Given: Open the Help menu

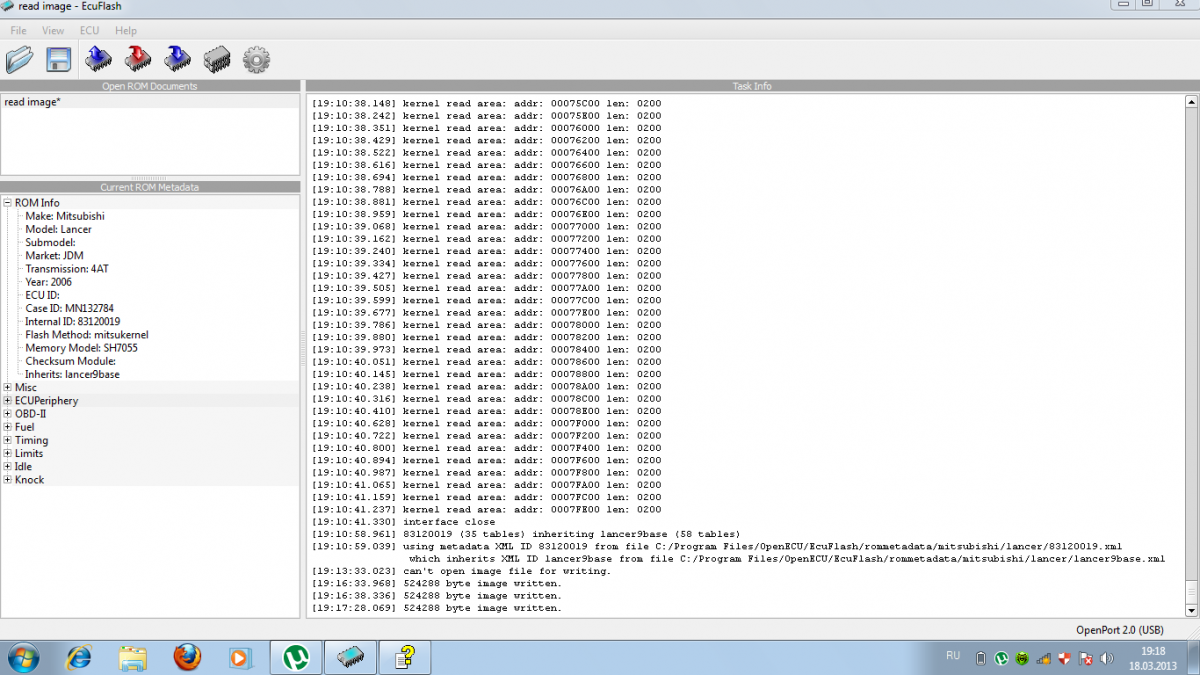Looking at the screenshot, I should 126,31.
